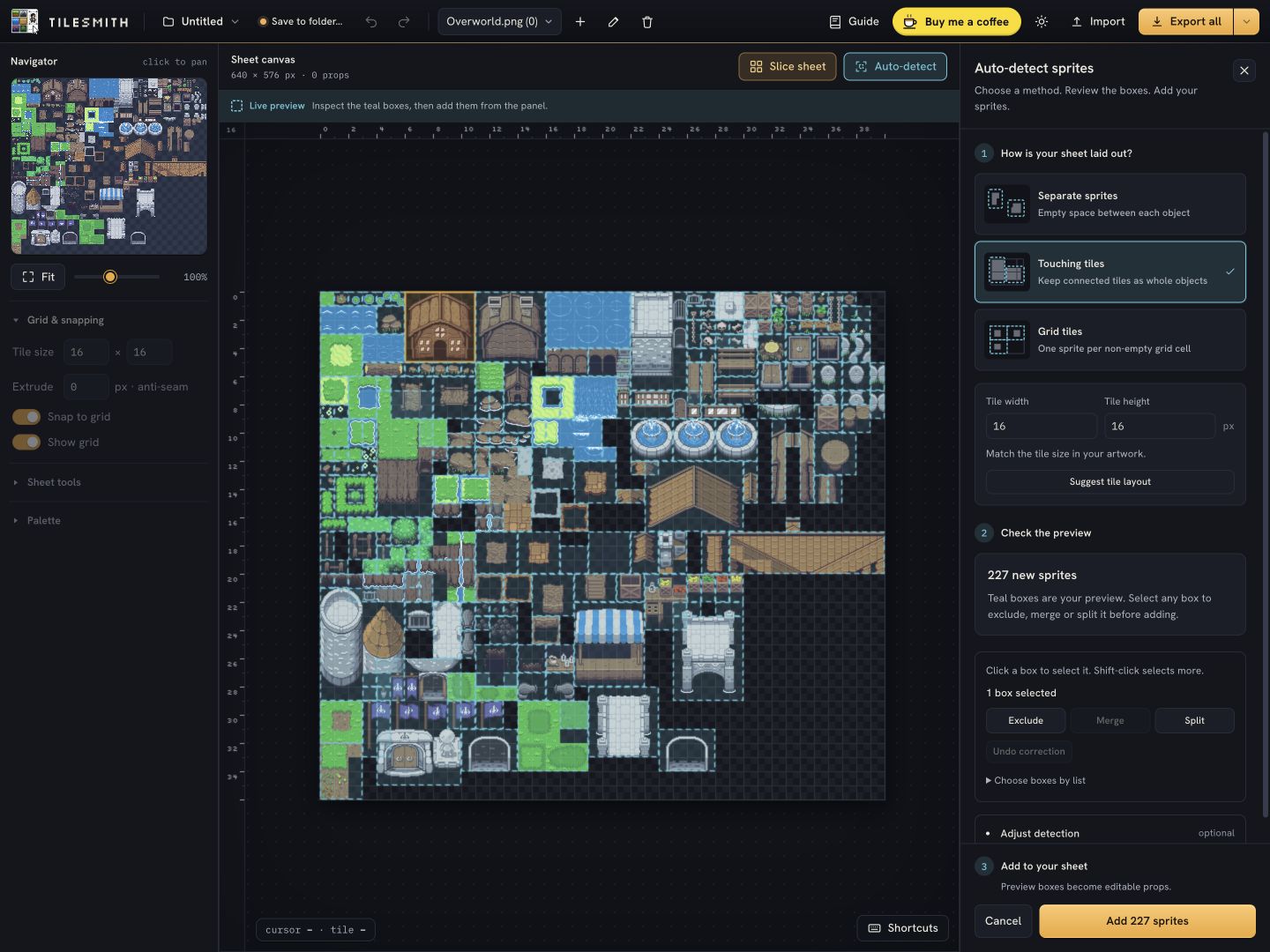Select Separate sprites layout option
This screenshot has height=952, width=1270.
tap(1109, 204)
